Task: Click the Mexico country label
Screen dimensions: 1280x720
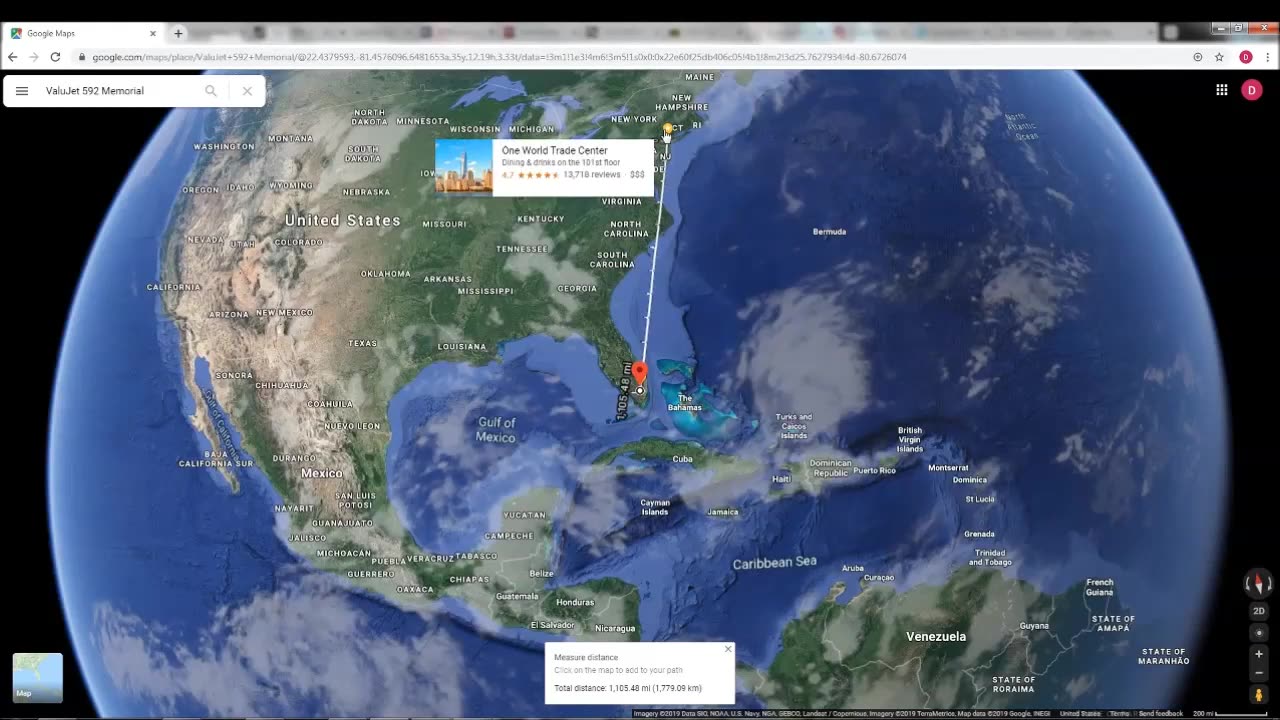Action: click(322, 473)
